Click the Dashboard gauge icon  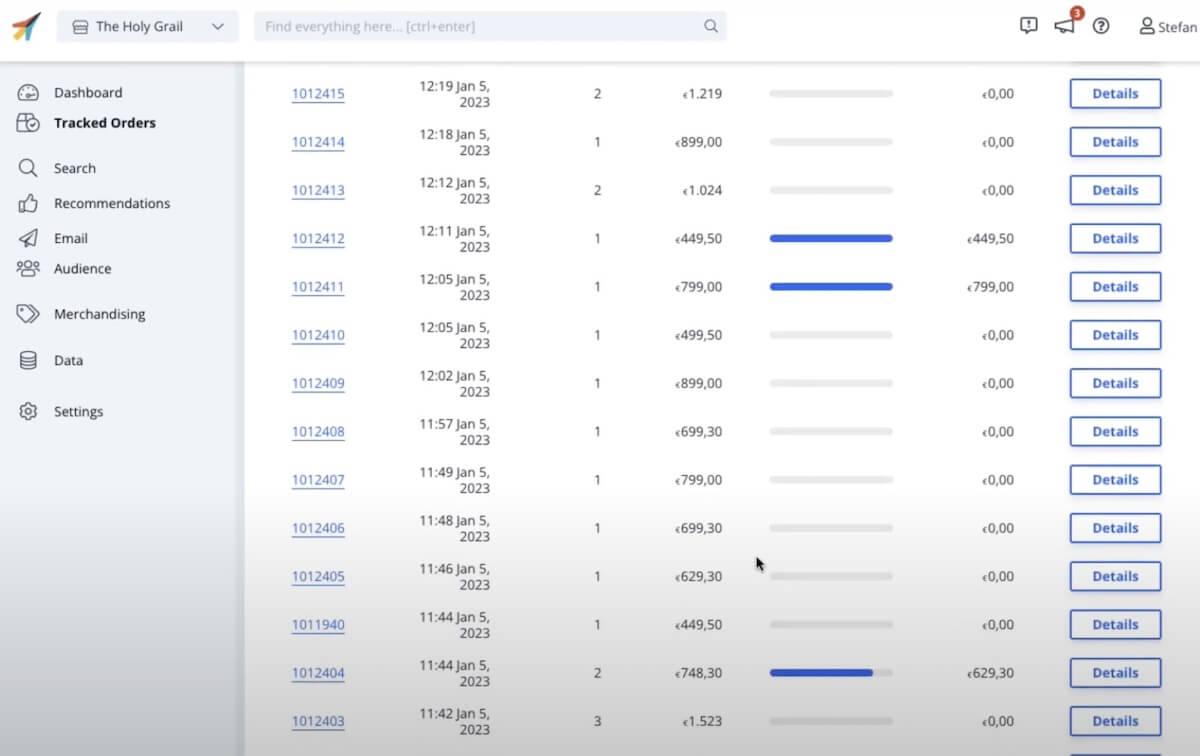pyautogui.click(x=28, y=93)
